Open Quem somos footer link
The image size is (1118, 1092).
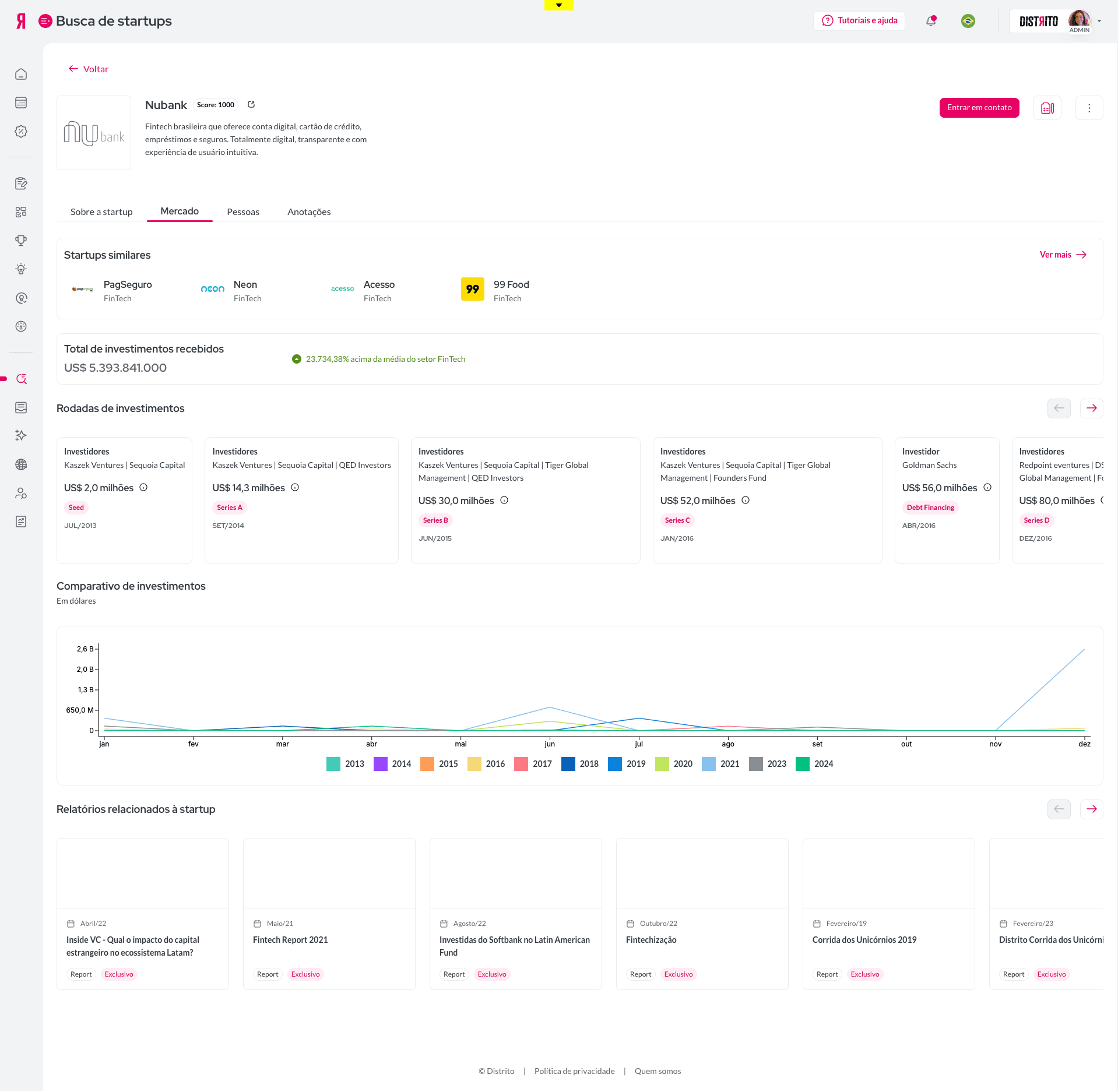[658, 1071]
